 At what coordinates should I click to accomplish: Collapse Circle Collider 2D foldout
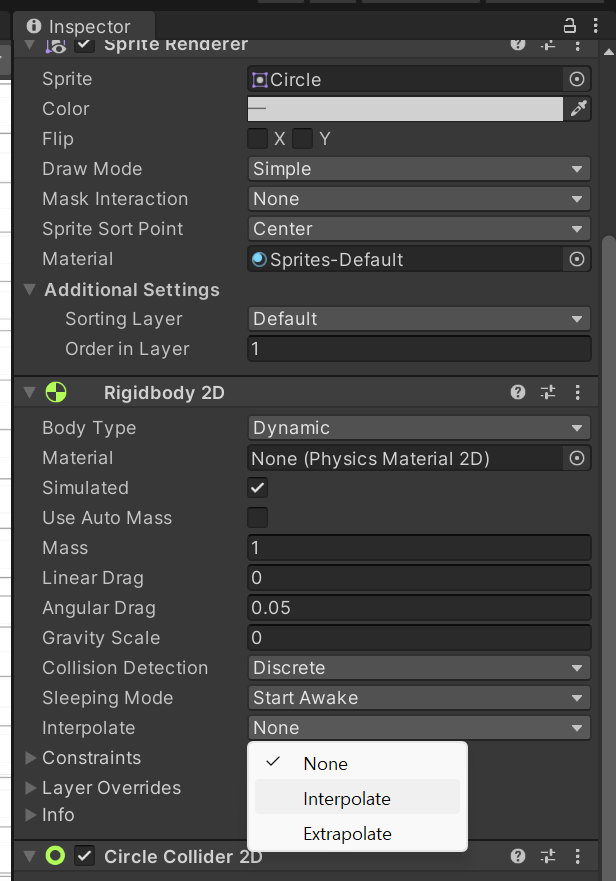[30, 856]
